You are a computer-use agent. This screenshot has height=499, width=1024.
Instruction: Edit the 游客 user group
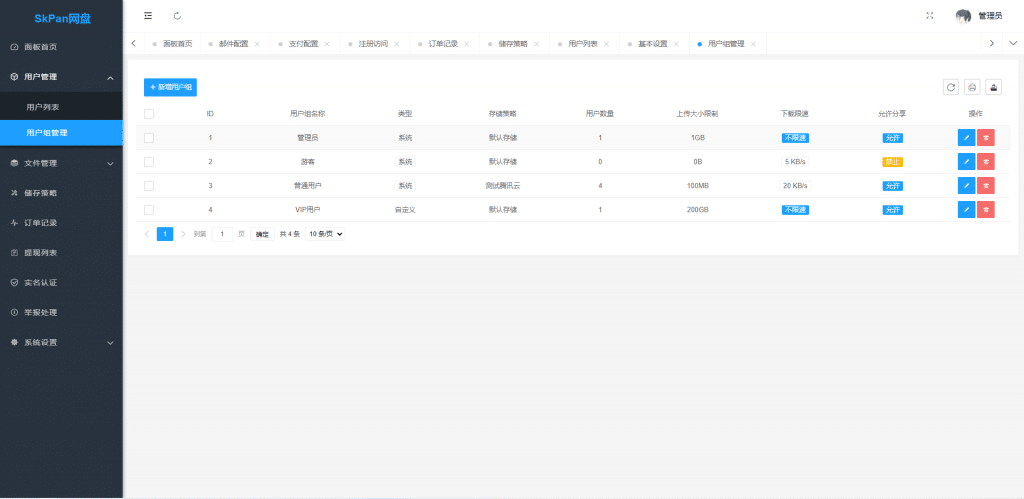click(967, 161)
